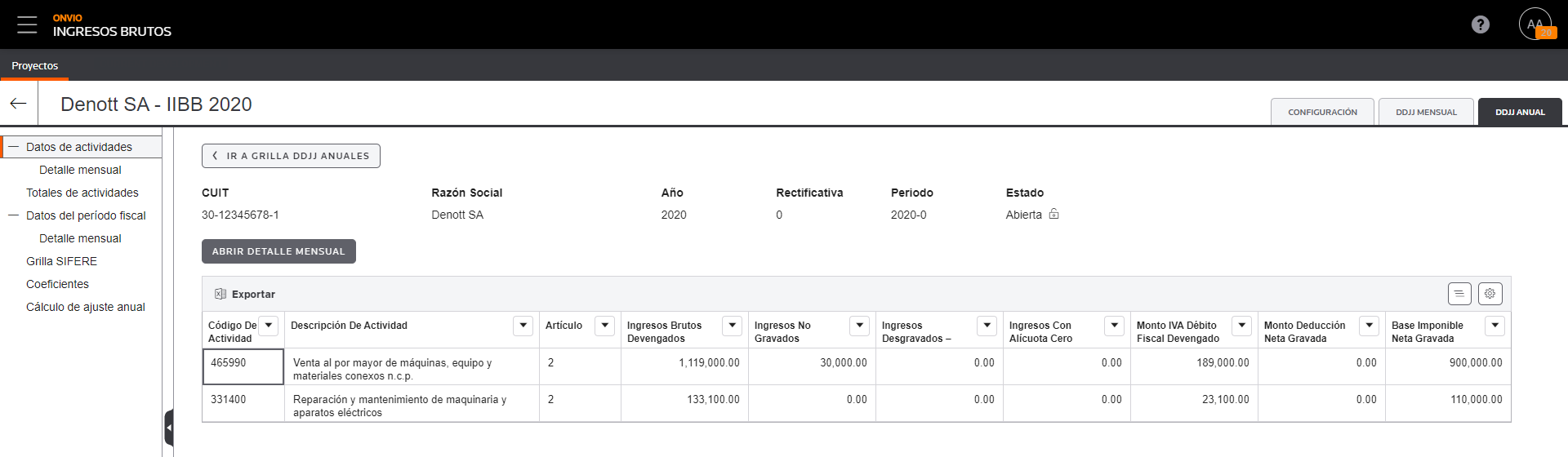Click ABRIR DETALLE MENSUAL button
The width and height of the screenshot is (1568, 457).
tap(278, 251)
